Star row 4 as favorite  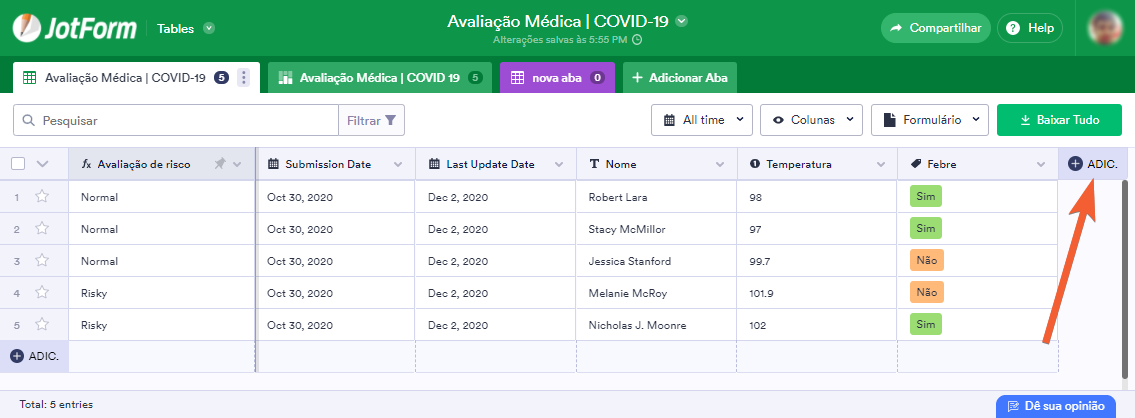point(42,293)
